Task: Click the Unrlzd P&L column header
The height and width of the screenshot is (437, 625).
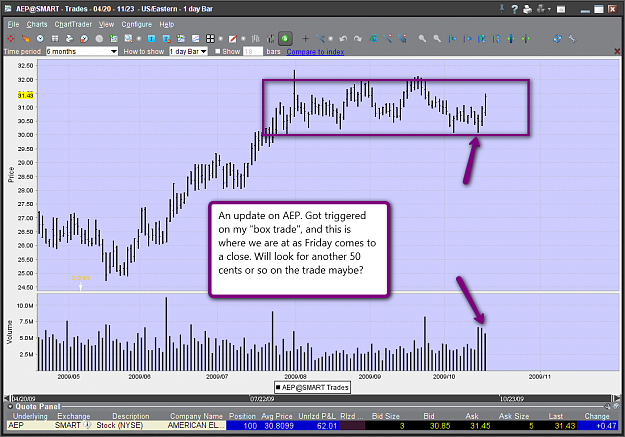Action: pos(317,416)
